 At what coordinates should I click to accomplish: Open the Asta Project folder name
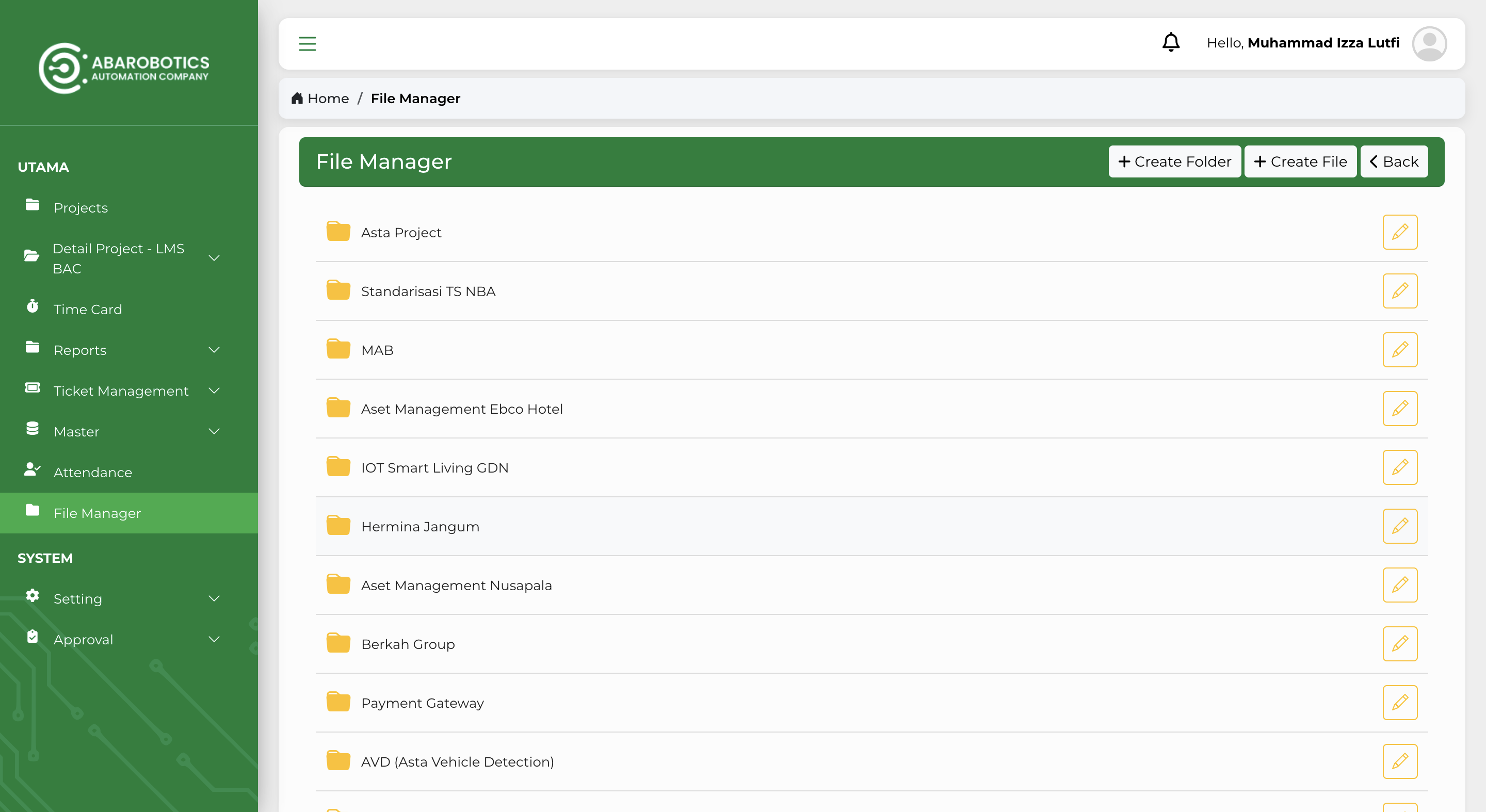(x=401, y=233)
